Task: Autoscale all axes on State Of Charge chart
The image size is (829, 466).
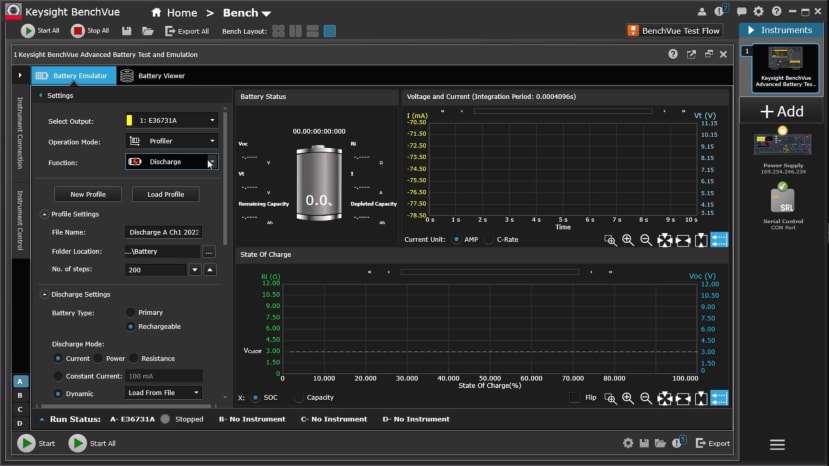Action: tap(665, 398)
